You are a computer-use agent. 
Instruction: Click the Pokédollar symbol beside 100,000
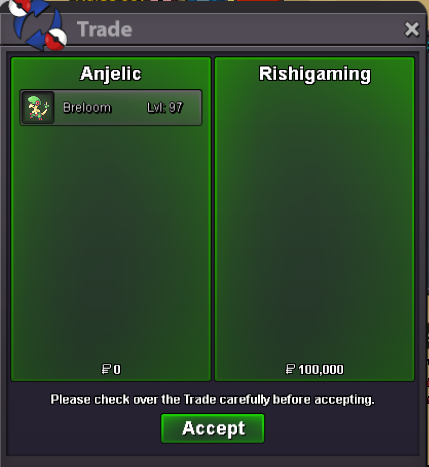click(x=290, y=369)
